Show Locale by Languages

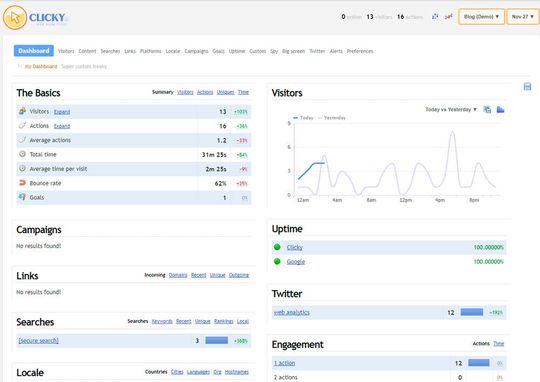point(198,372)
